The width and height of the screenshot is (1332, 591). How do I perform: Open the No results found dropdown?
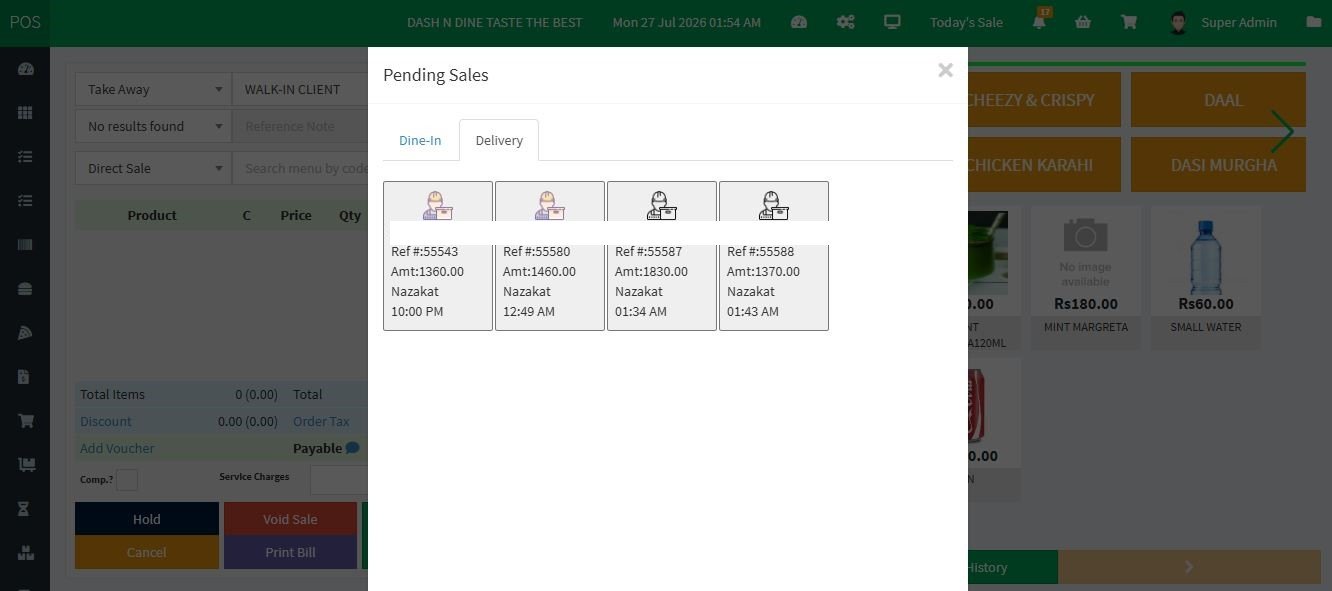[x=153, y=126]
